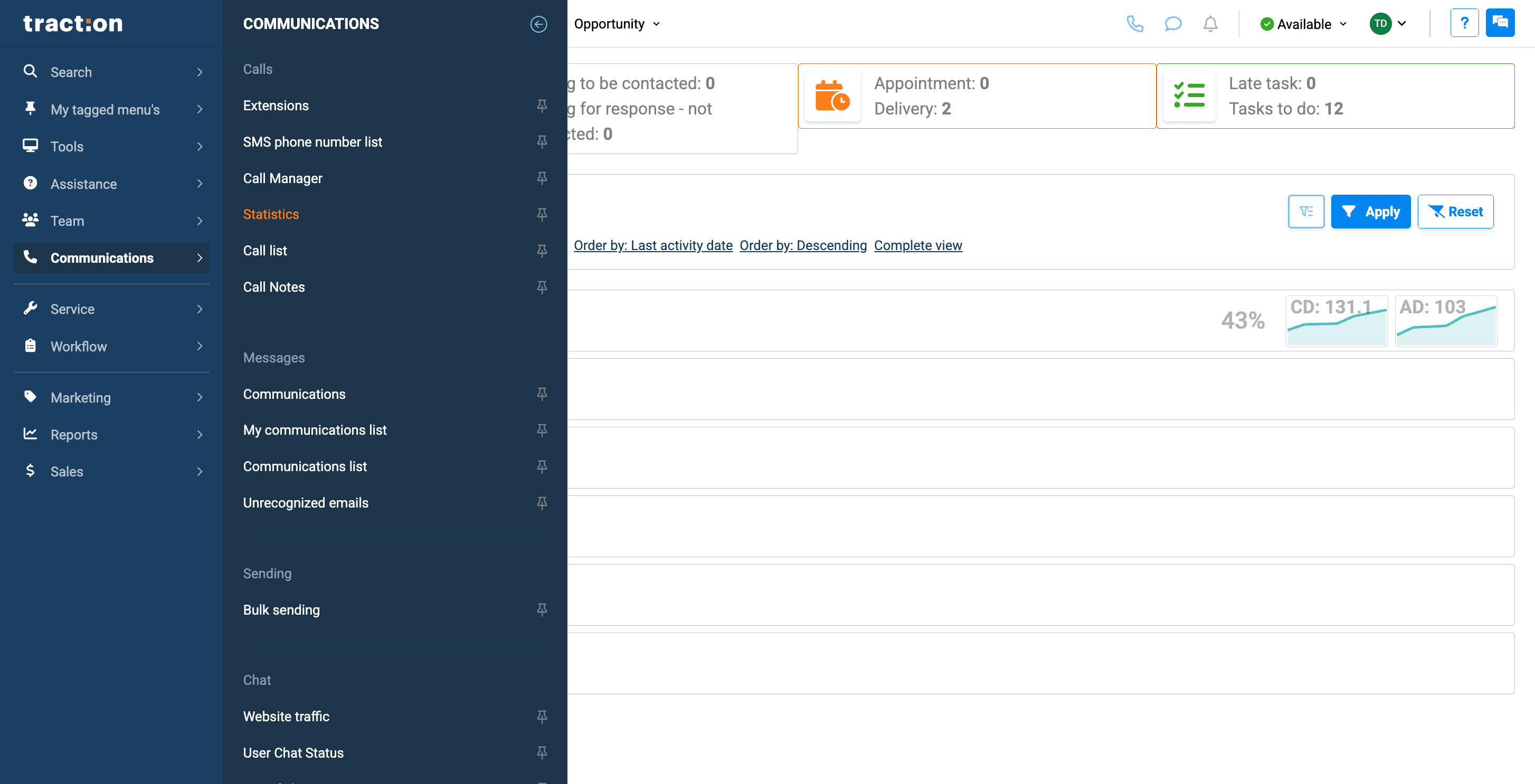Click the Sales dollar icon in sidebar
Screen dimensions: 1535x784
pyautogui.click(x=30, y=471)
